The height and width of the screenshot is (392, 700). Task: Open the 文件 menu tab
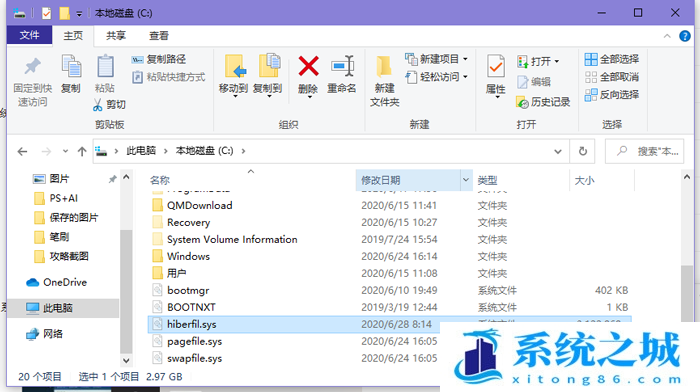[29, 35]
